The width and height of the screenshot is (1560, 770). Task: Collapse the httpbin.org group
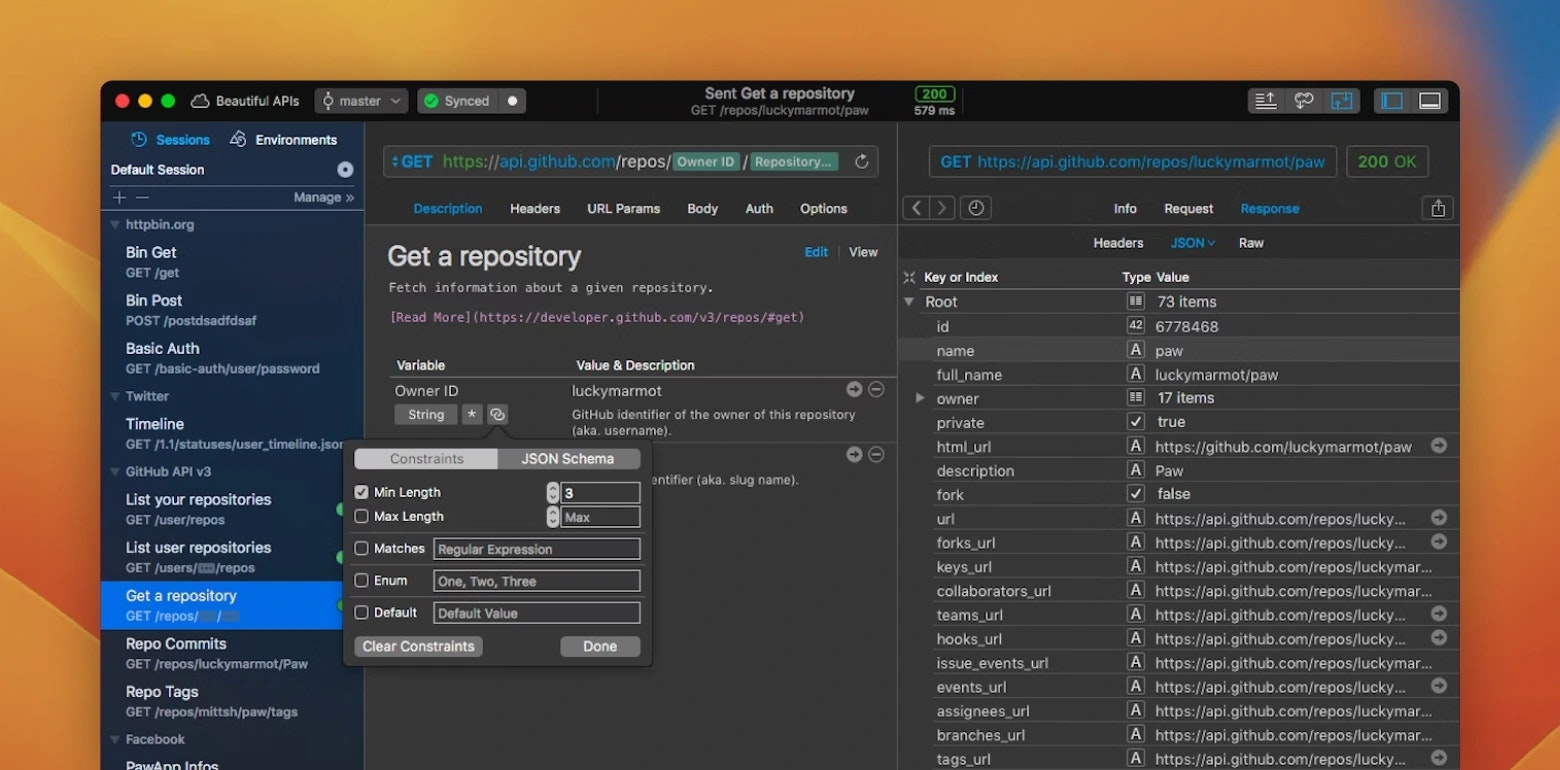point(114,225)
